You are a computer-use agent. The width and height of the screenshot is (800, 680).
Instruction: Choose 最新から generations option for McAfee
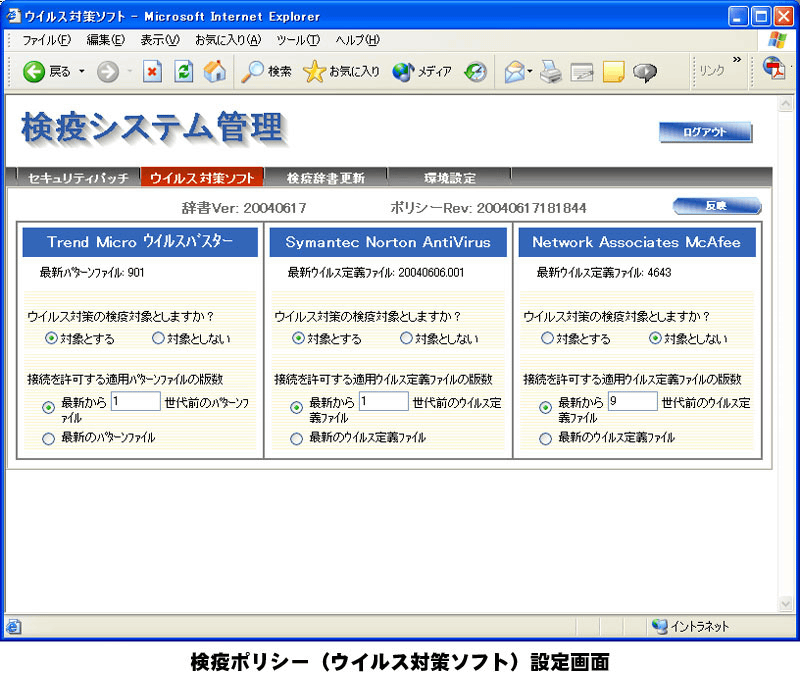point(545,407)
